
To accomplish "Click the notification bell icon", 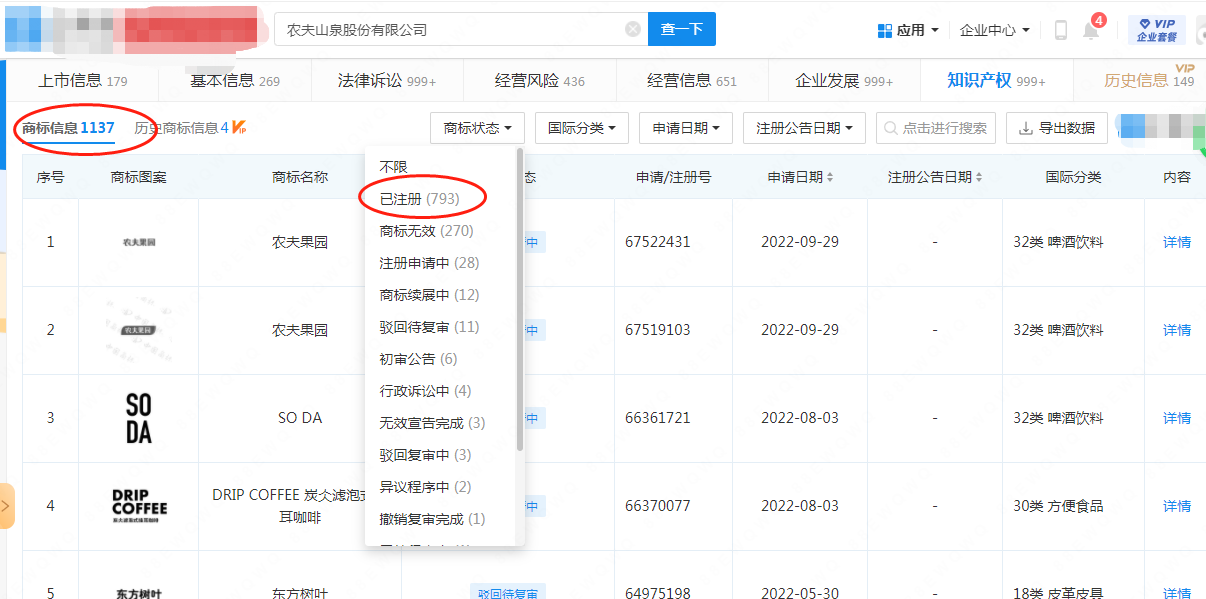I will point(1091,30).
